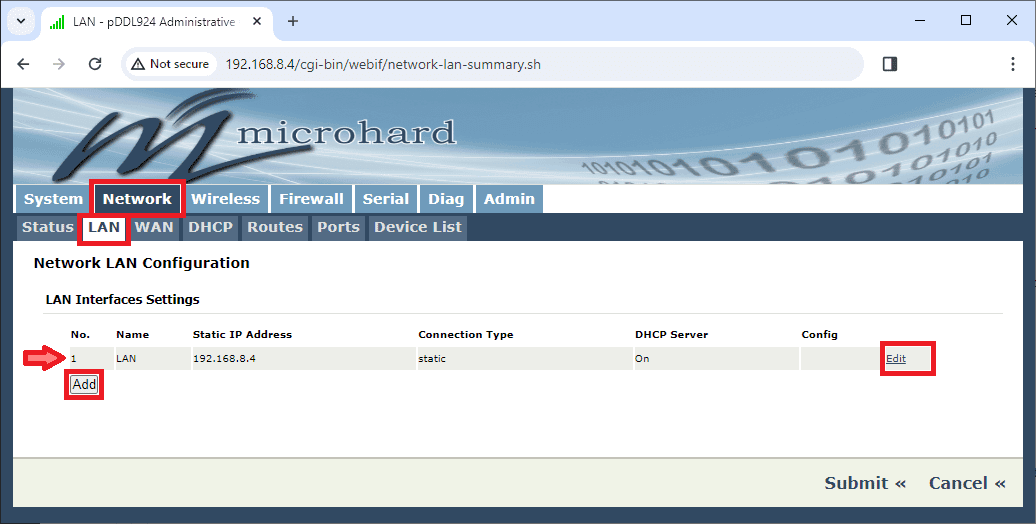Open the System main tab
This screenshot has width=1036, height=524.
click(x=53, y=199)
